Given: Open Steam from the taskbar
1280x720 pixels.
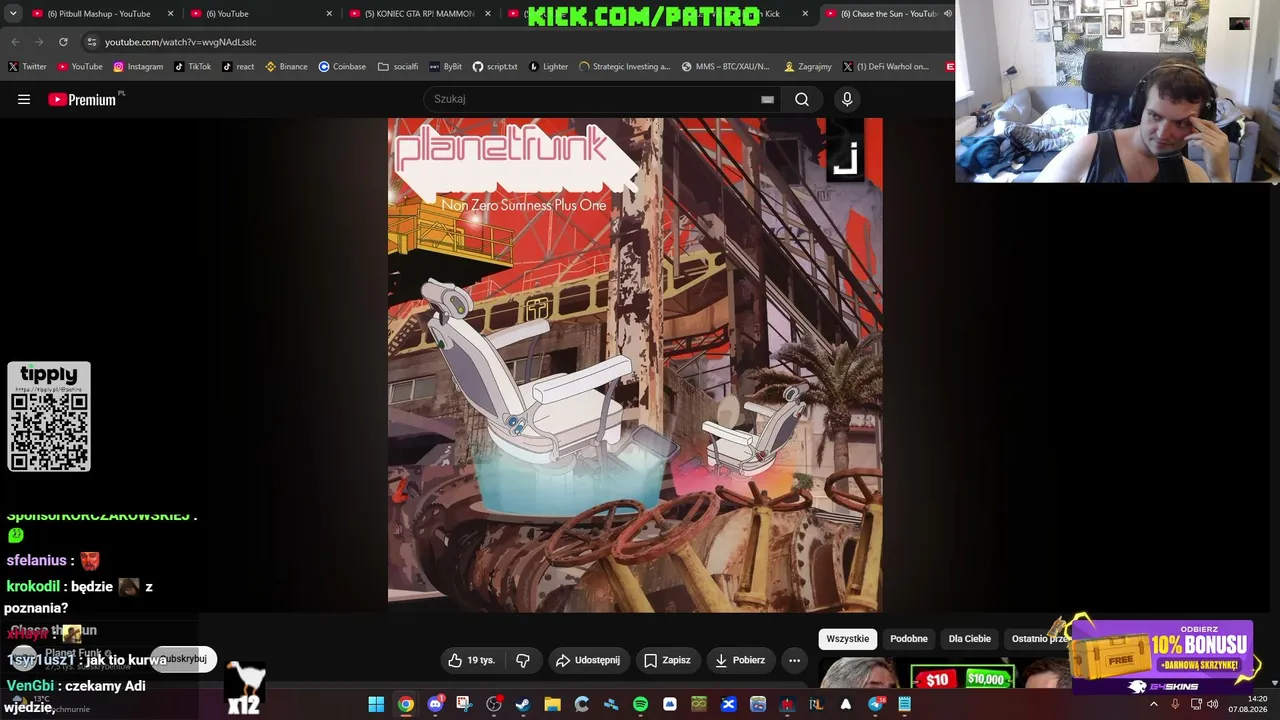Looking at the screenshot, I should coord(523,704).
